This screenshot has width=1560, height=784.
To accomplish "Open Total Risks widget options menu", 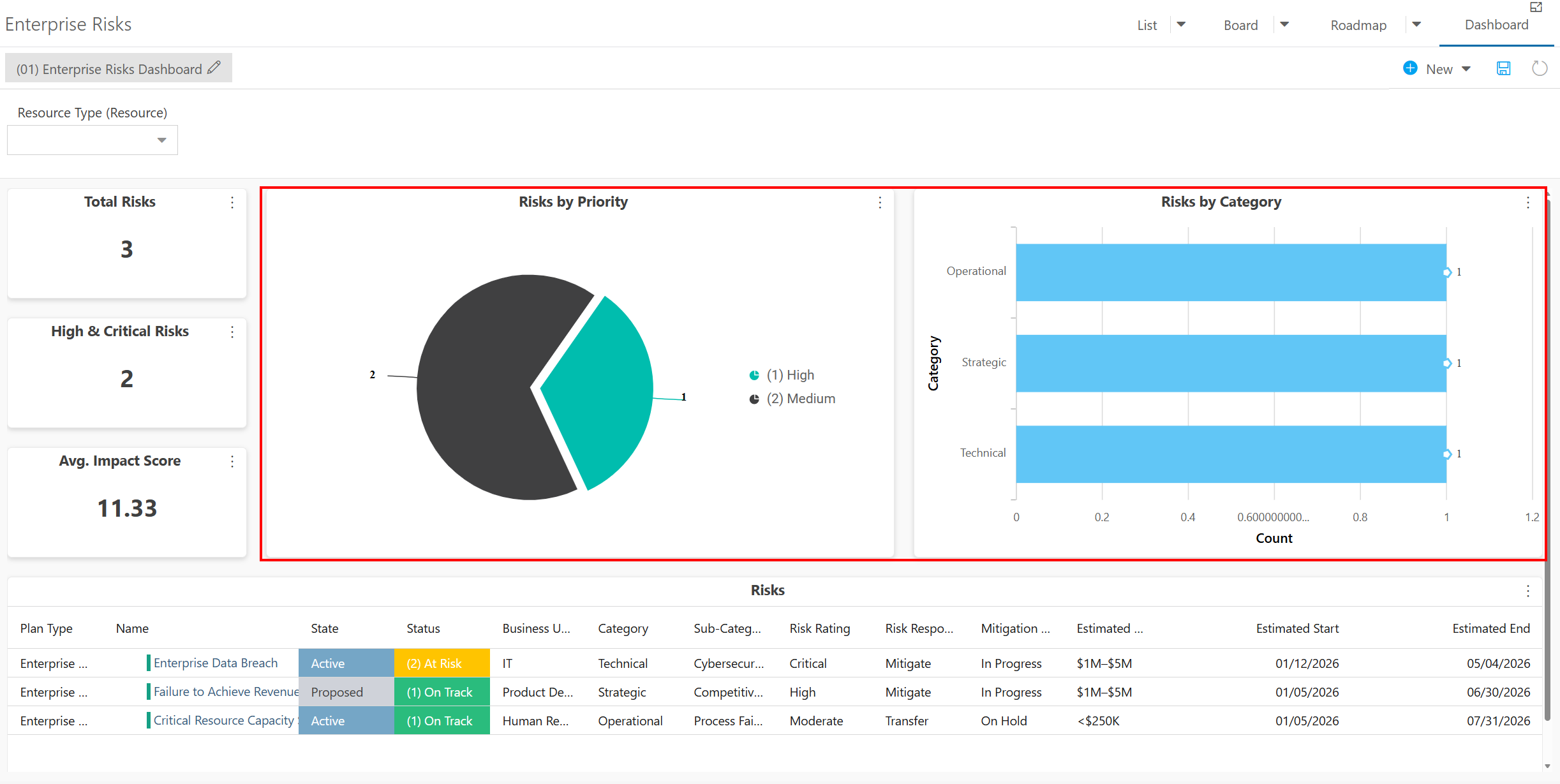I will 232,202.
